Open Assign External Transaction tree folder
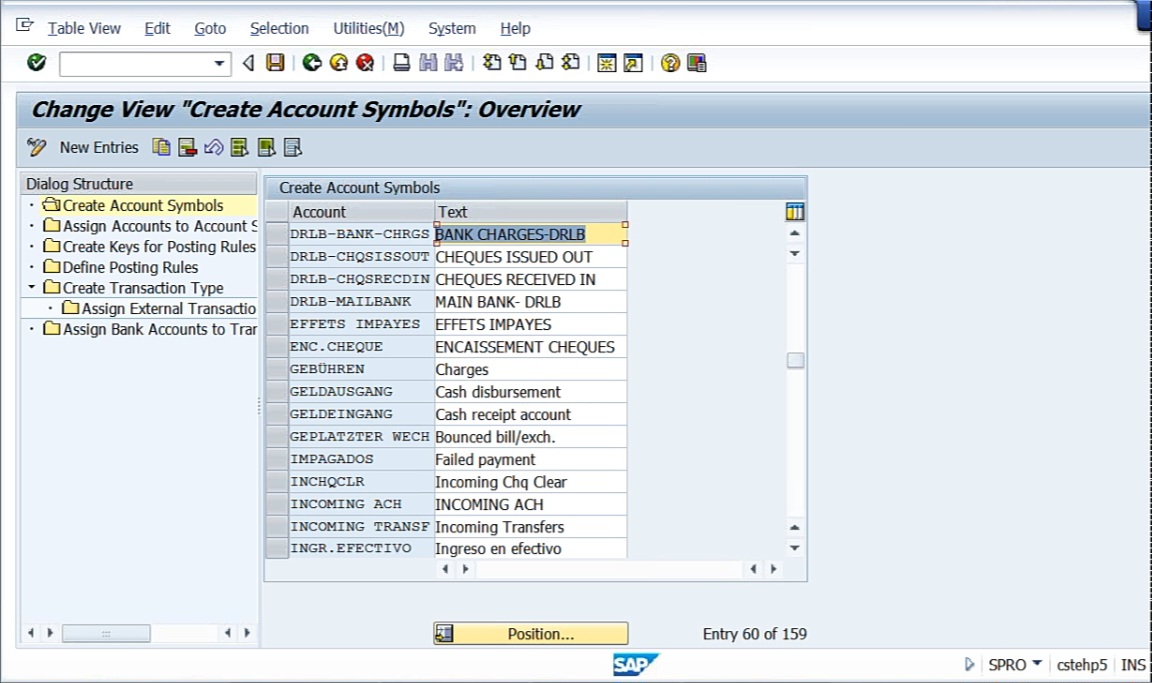This screenshot has height=683, width=1152. pos(159,308)
